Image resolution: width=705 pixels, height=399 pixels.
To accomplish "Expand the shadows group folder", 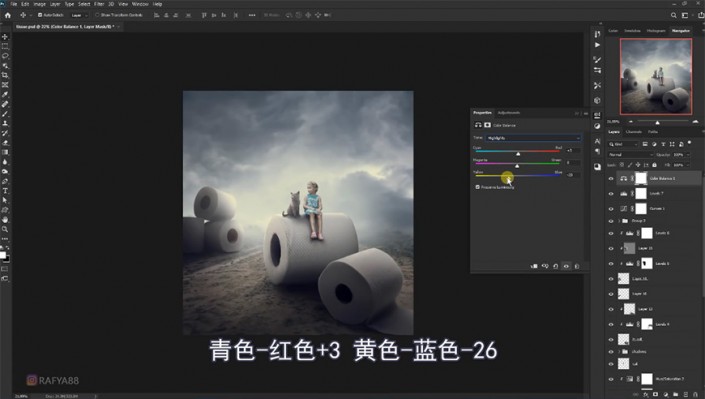I will pos(619,352).
